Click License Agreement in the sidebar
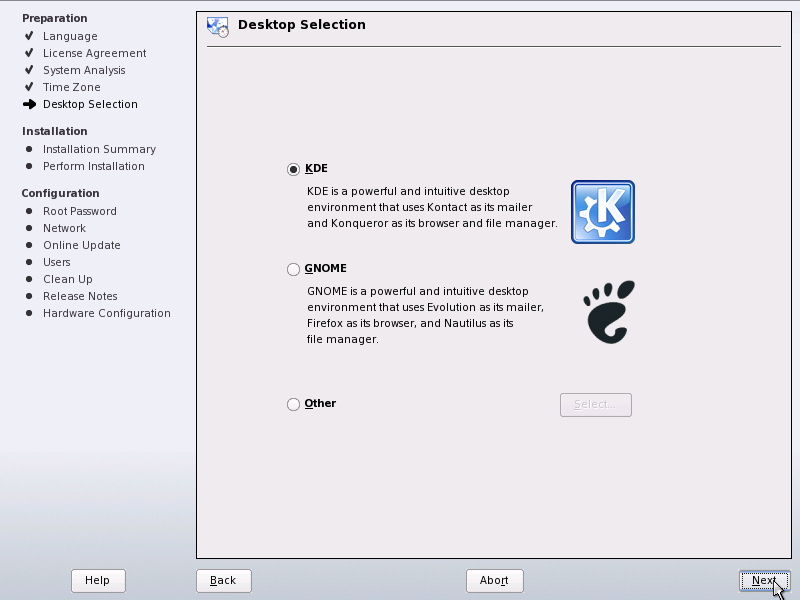 pyautogui.click(x=94, y=53)
